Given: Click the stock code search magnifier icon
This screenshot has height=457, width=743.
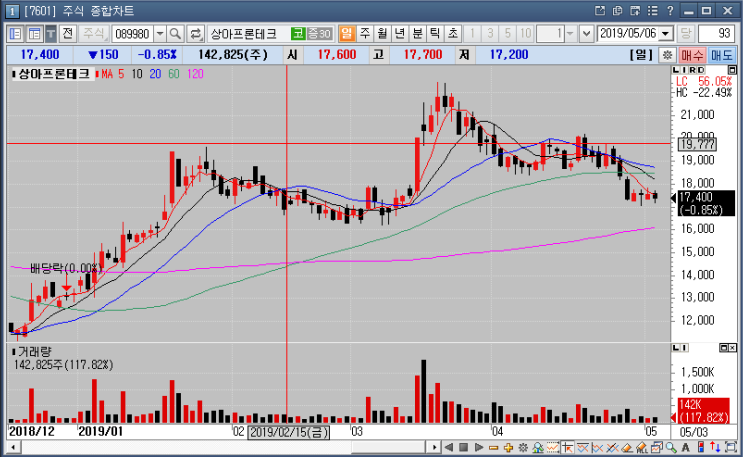Looking at the screenshot, I should 175,34.
